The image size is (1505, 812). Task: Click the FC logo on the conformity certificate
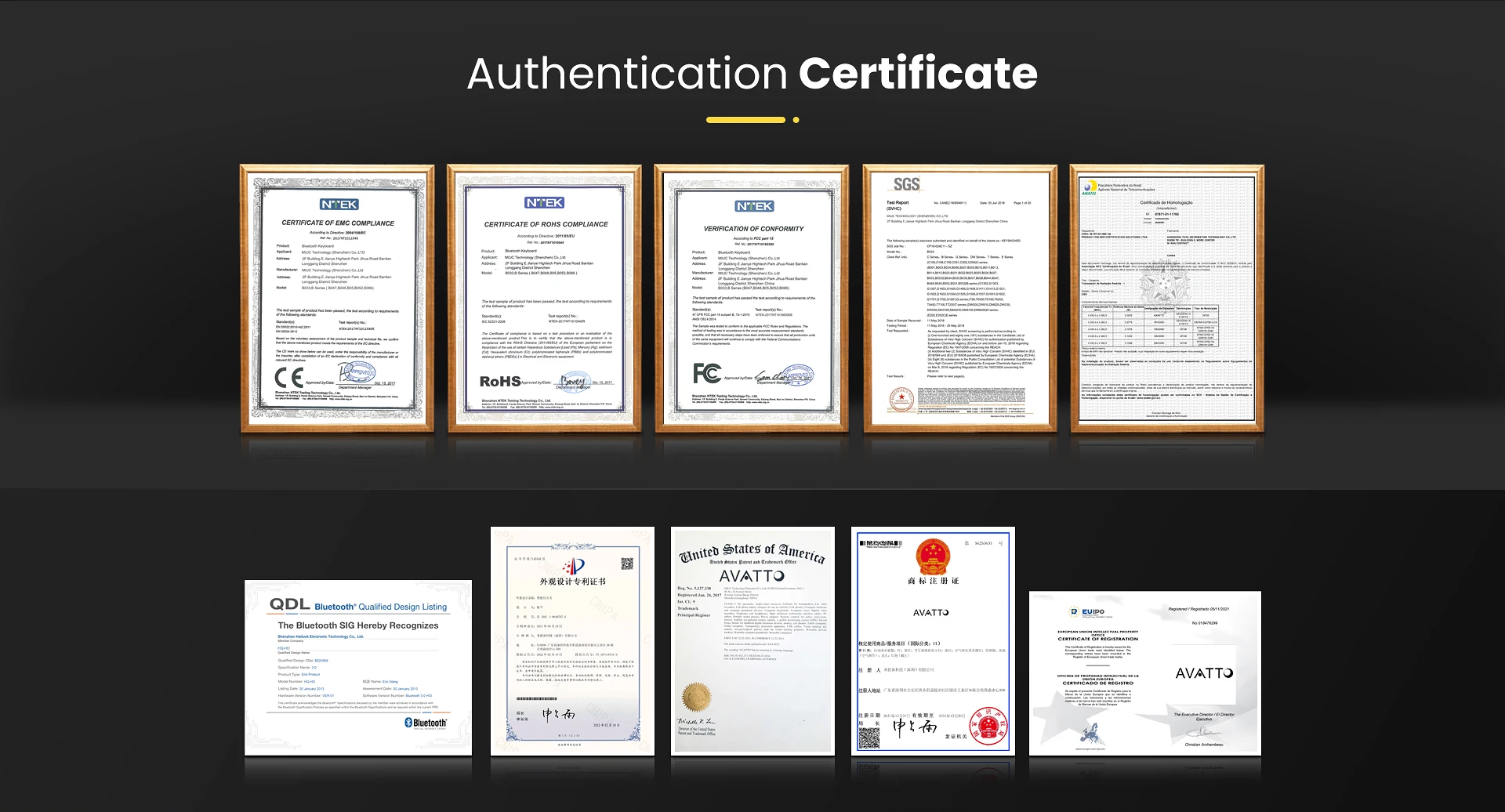[x=706, y=373]
